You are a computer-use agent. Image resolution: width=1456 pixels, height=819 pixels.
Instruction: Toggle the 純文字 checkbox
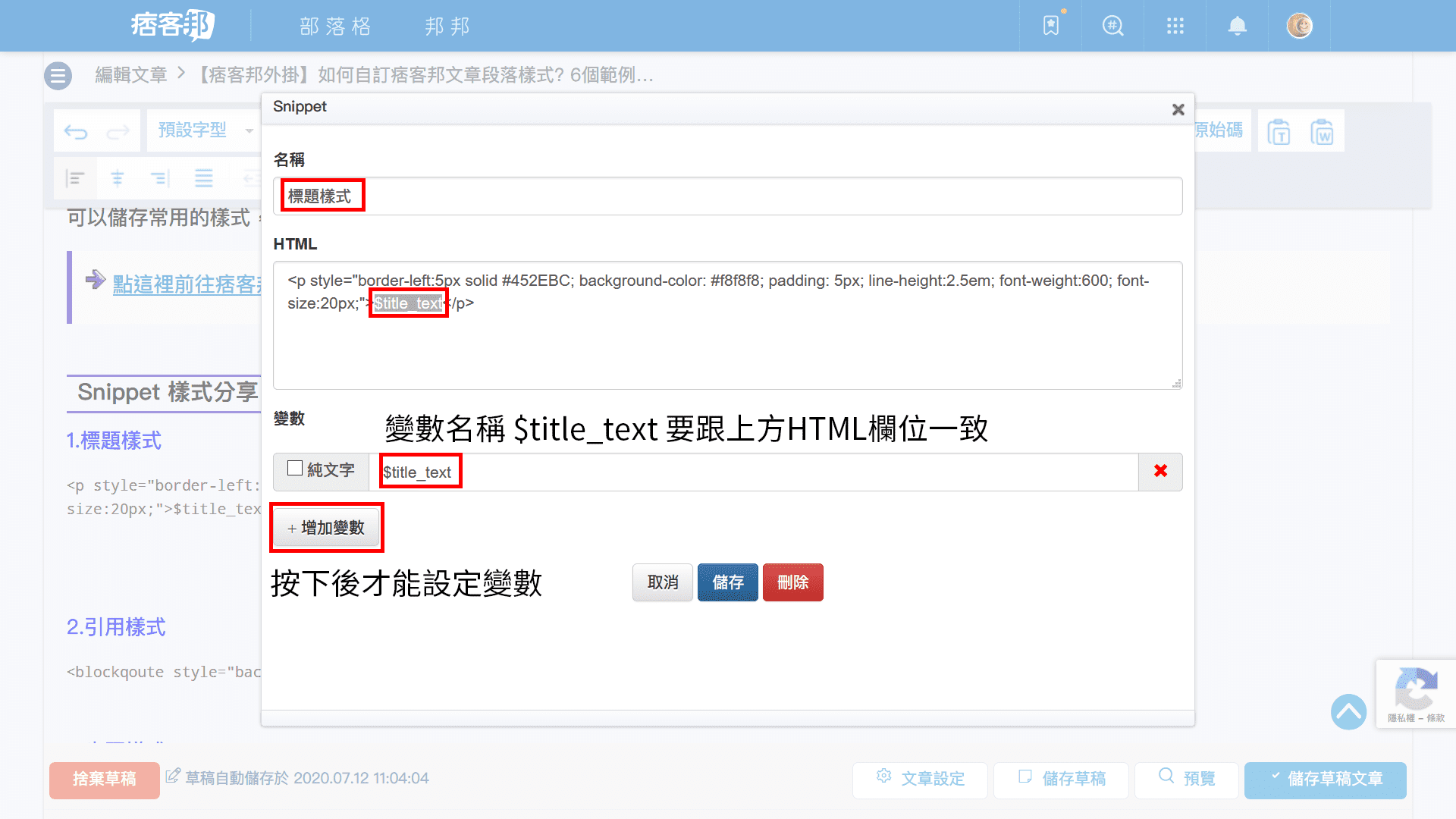point(295,469)
